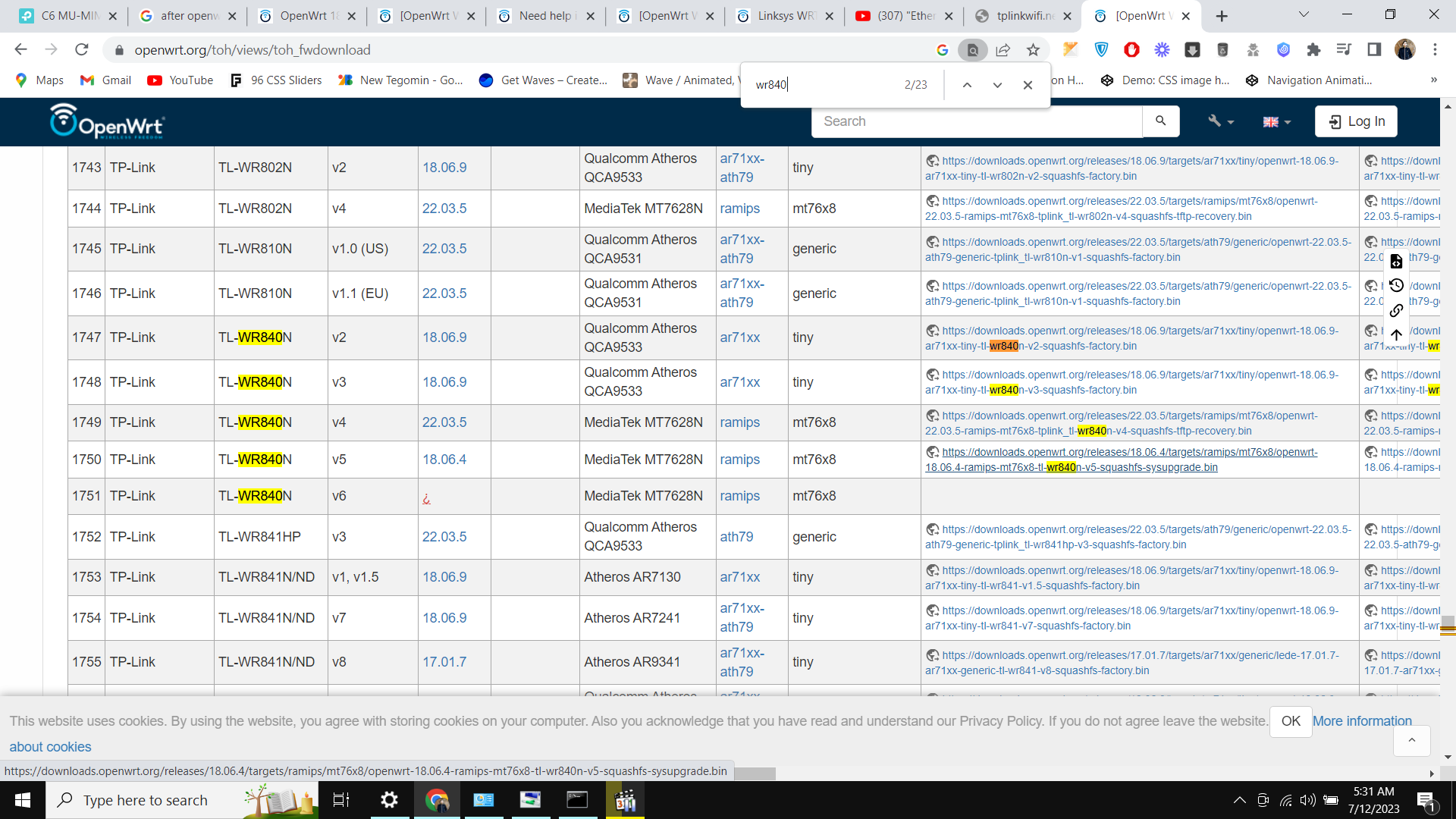This screenshot has height=819, width=1456.
Task: Click the Back to top arrow icon
Action: coord(1396,335)
